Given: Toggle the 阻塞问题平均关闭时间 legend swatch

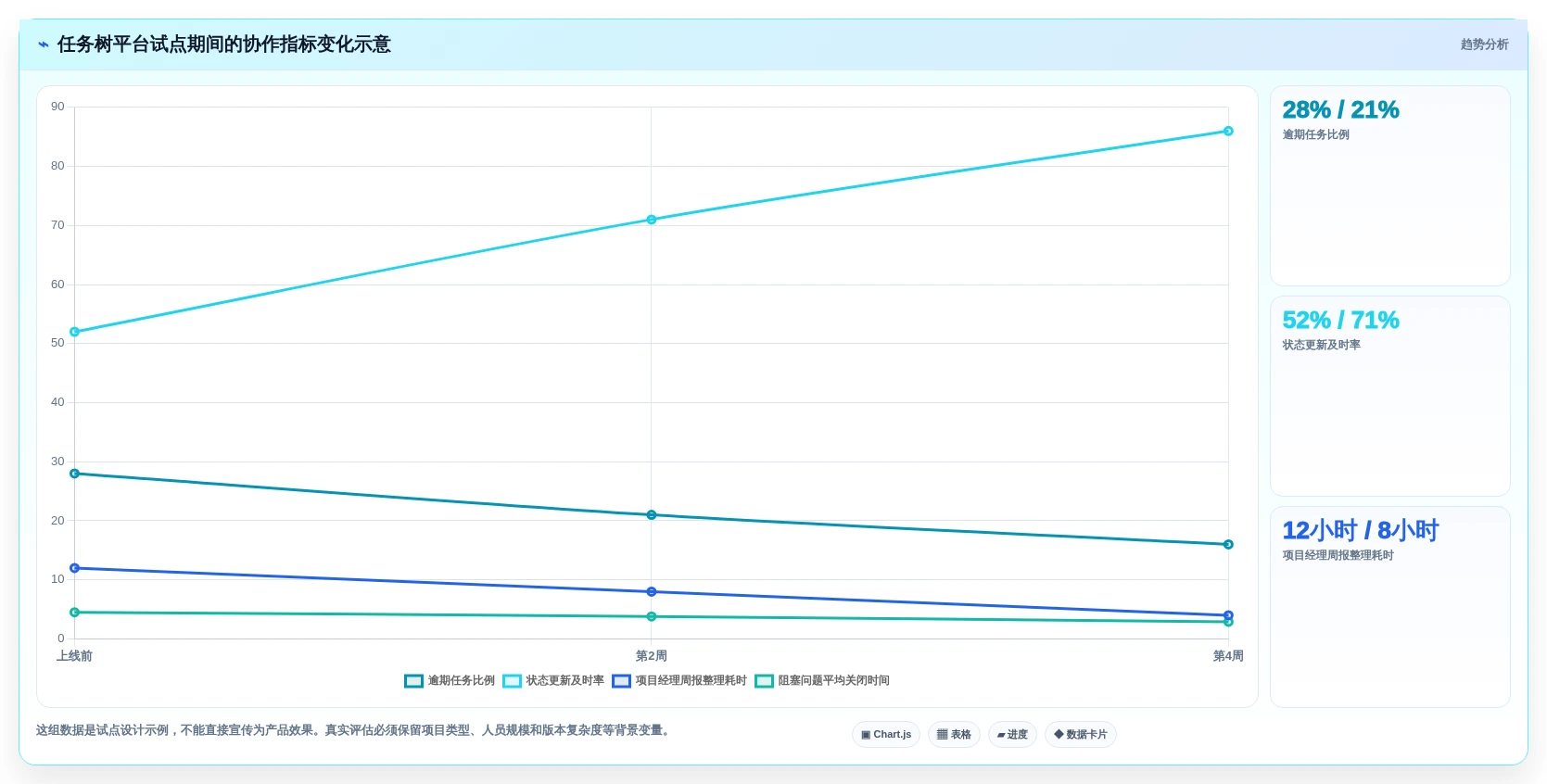Looking at the screenshot, I should point(764,681).
